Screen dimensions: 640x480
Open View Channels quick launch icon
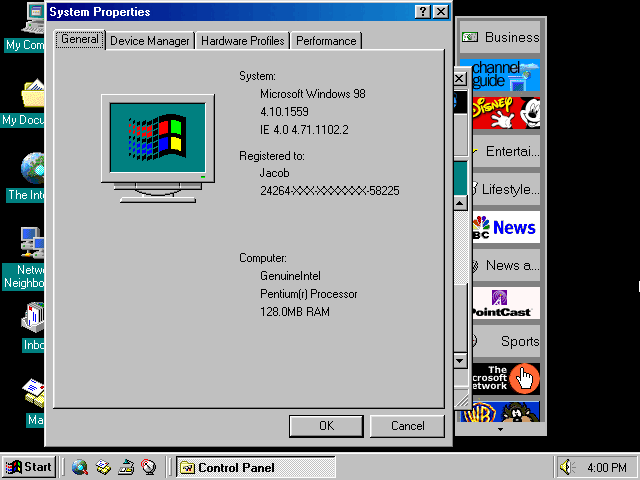[x=149, y=467]
